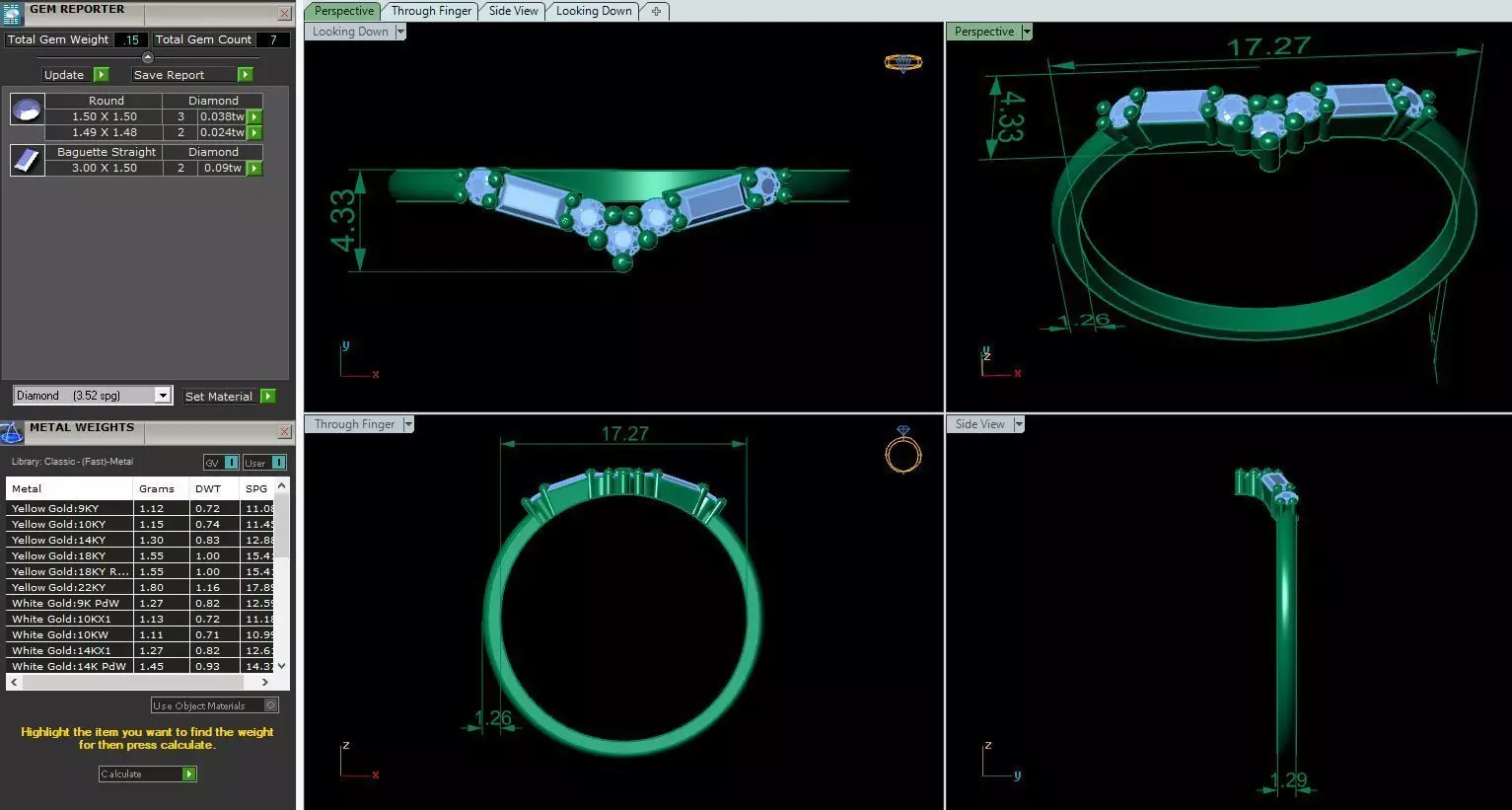Select the White Gold:10KX1 row
This screenshot has height=810, width=1512.
(x=140, y=619)
